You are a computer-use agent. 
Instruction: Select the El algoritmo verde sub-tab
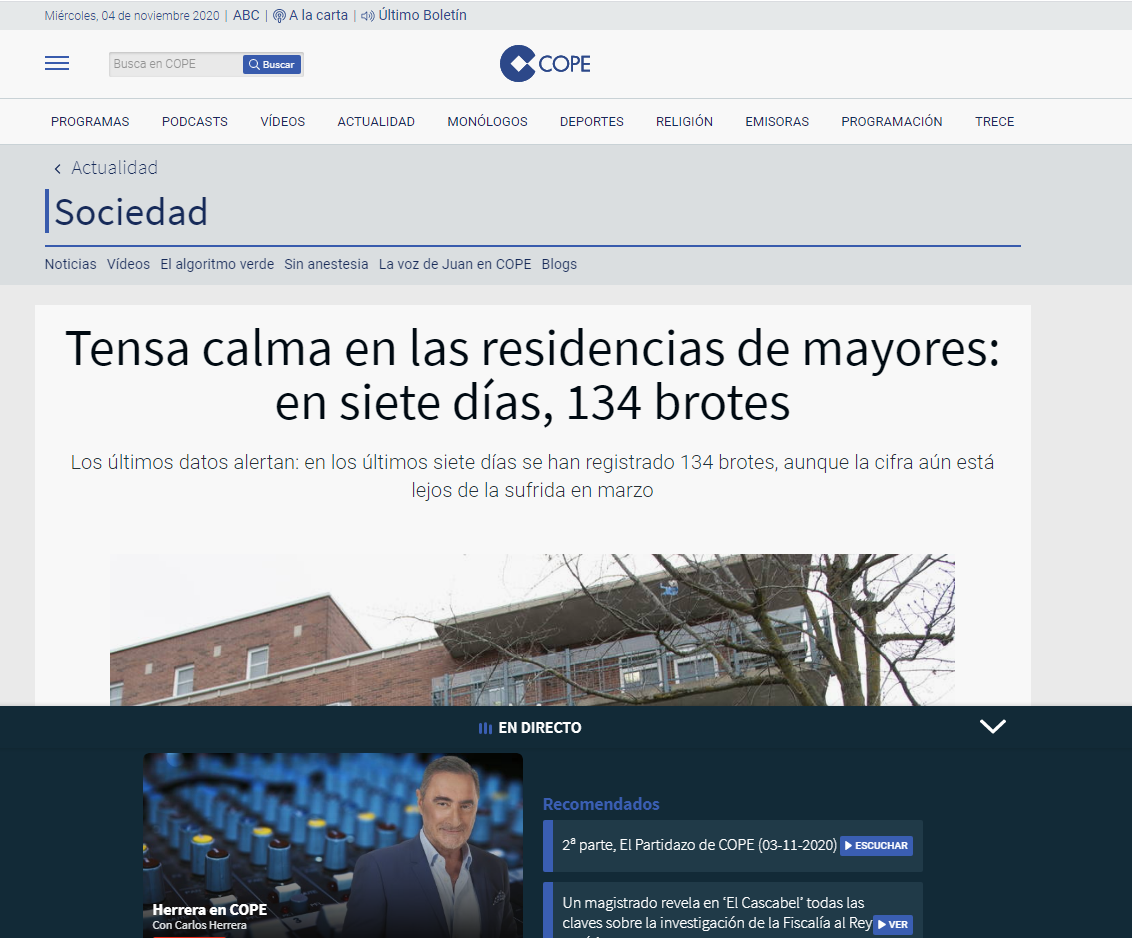(217, 264)
